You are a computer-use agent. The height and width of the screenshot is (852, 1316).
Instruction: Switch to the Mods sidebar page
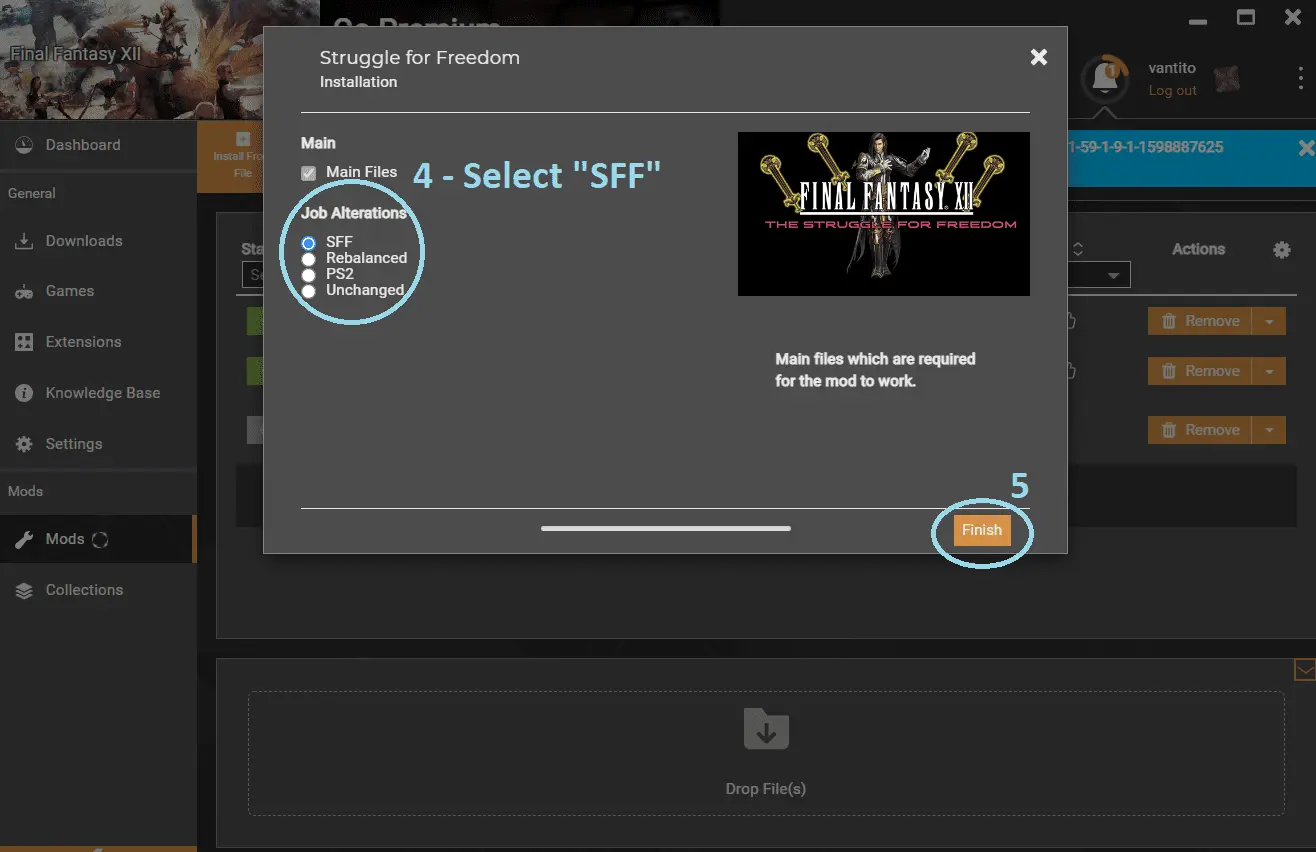(x=98, y=539)
